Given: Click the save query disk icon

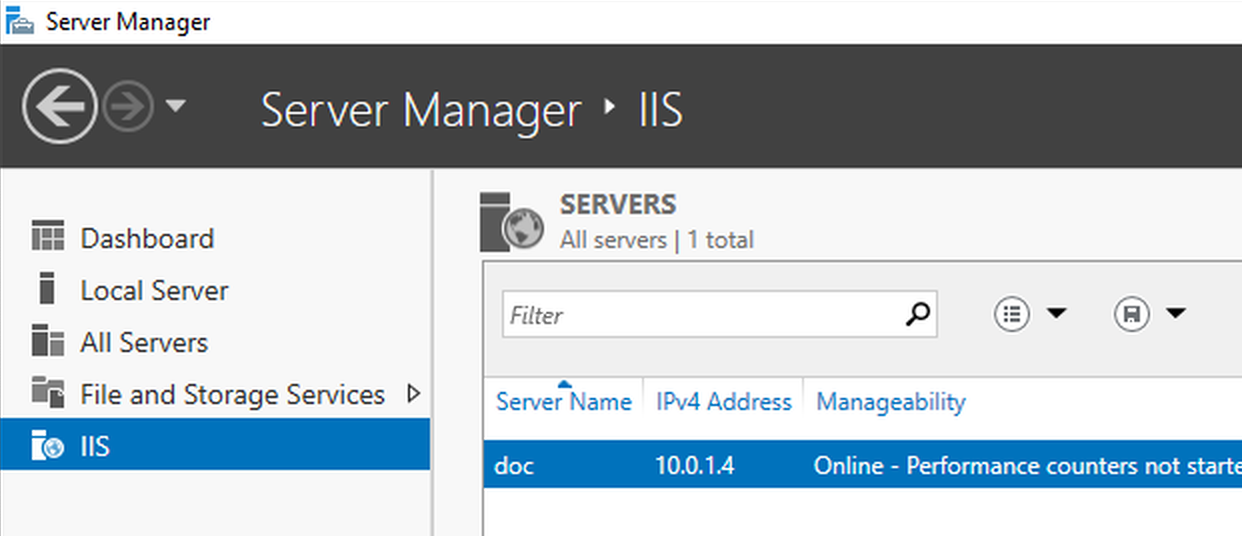Looking at the screenshot, I should [x=1132, y=315].
